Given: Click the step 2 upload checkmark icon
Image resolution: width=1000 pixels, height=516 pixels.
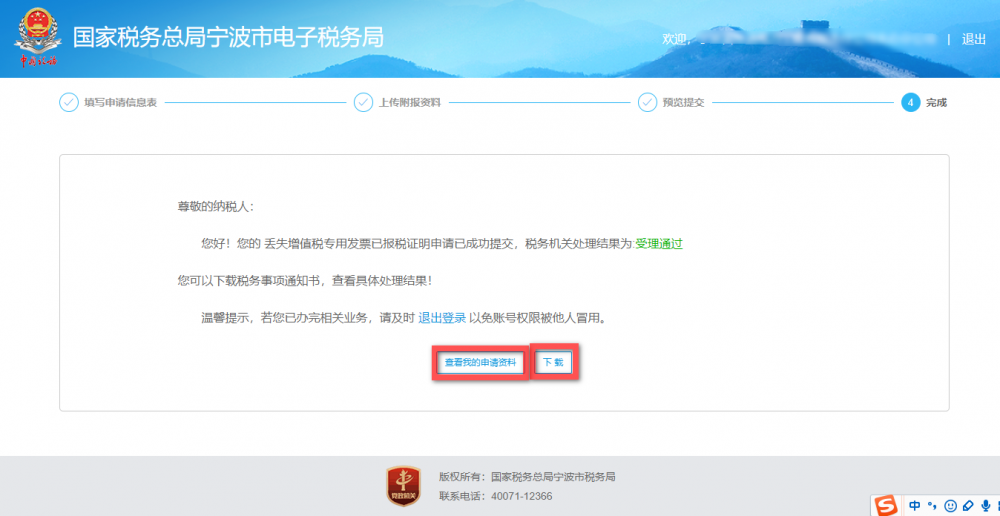Looking at the screenshot, I should [363, 102].
